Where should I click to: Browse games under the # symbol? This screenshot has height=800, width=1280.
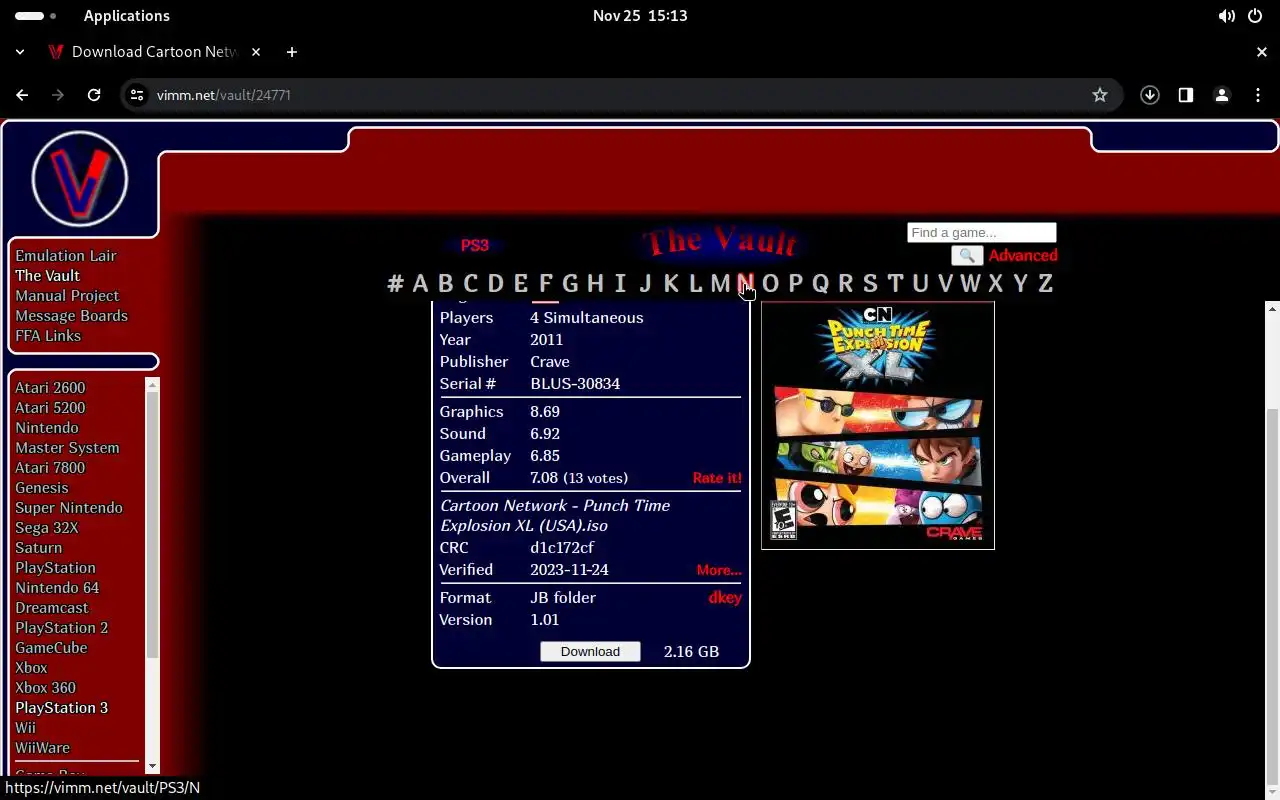coord(396,283)
